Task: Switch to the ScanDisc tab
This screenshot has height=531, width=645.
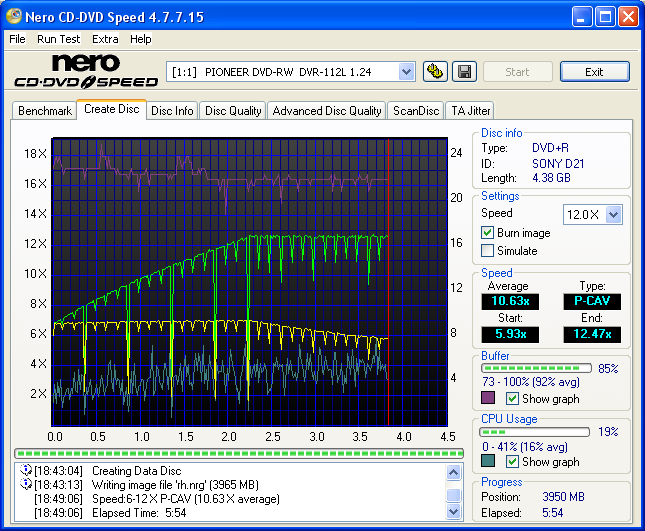Action: (416, 111)
